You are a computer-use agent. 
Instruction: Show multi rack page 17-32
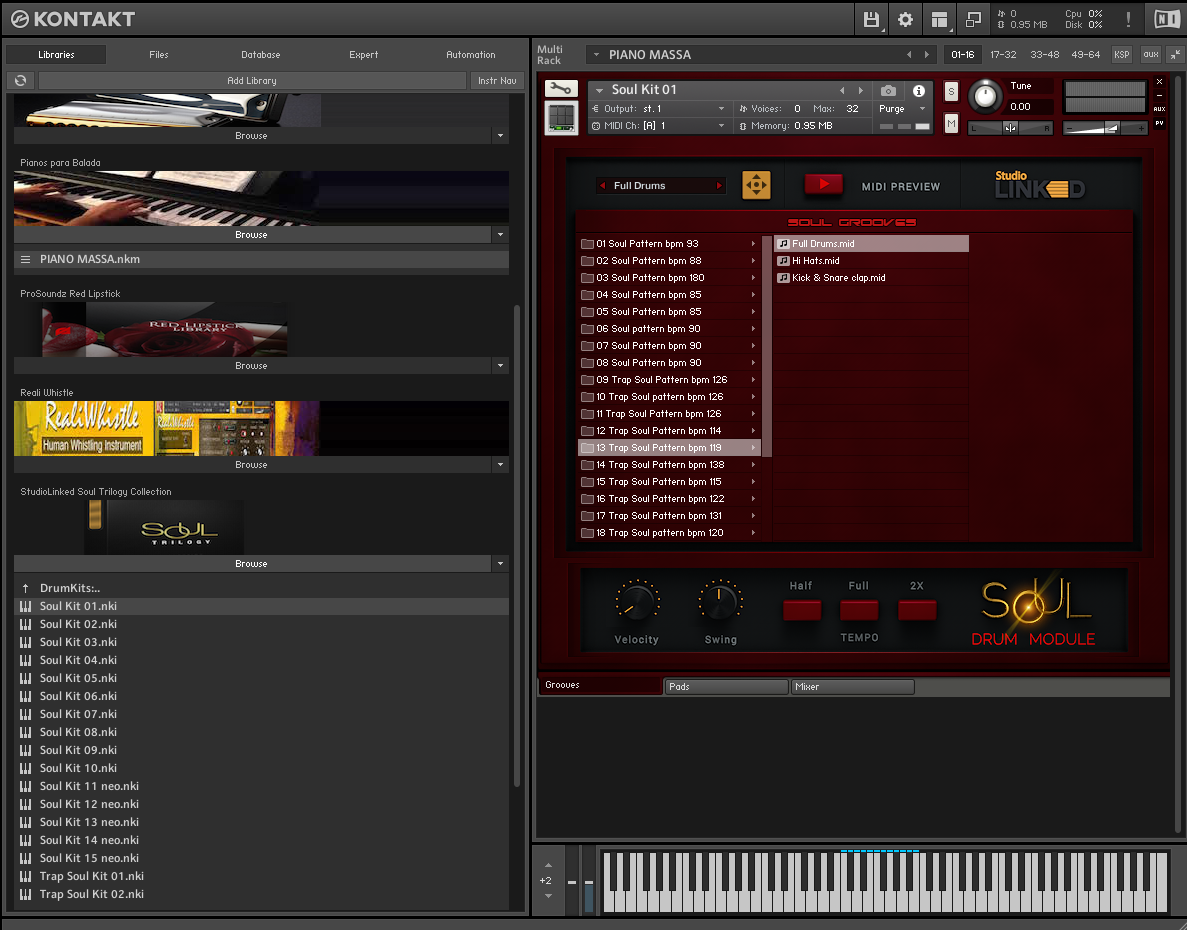tap(1003, 54)
